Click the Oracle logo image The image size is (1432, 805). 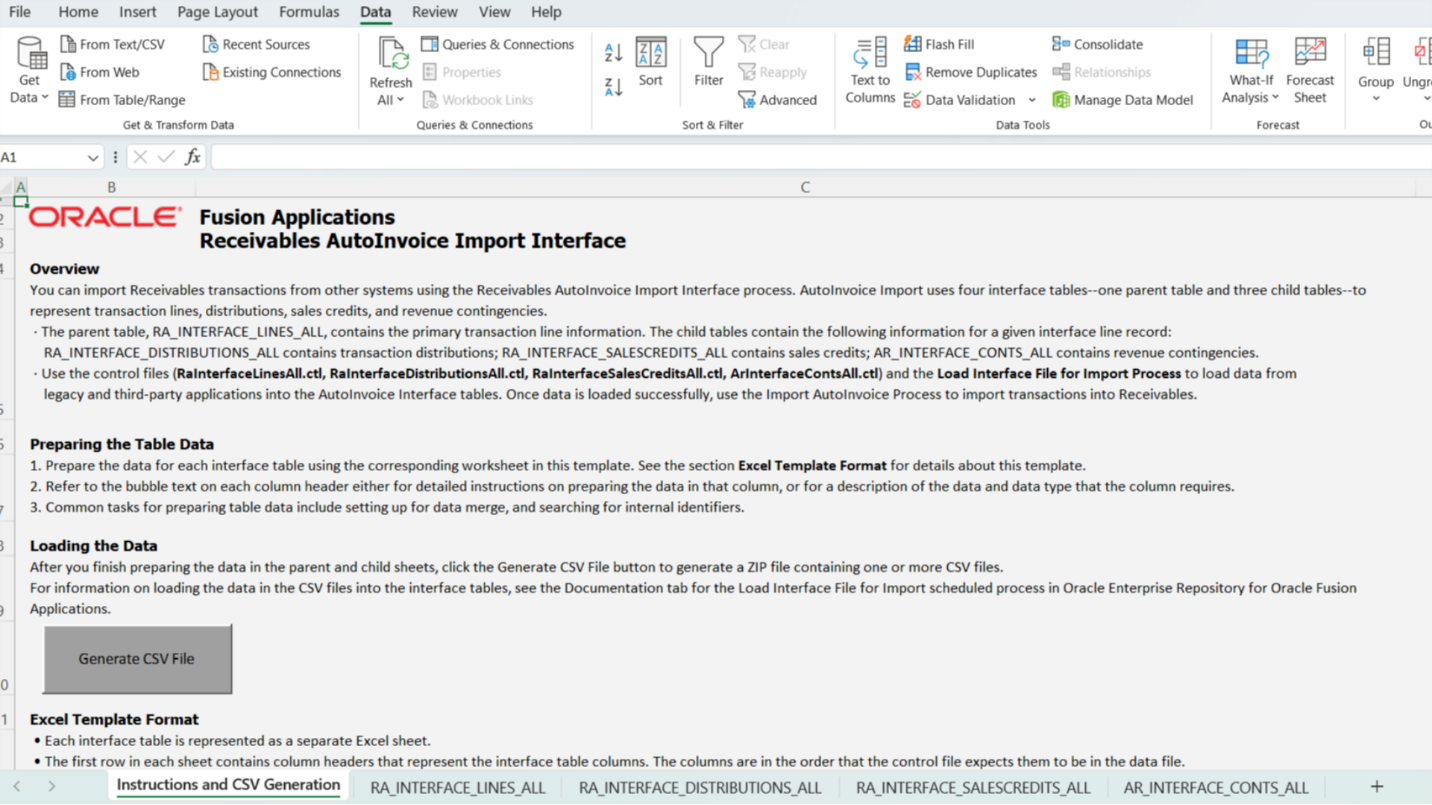pyautogui.click(x=106, y=217)
